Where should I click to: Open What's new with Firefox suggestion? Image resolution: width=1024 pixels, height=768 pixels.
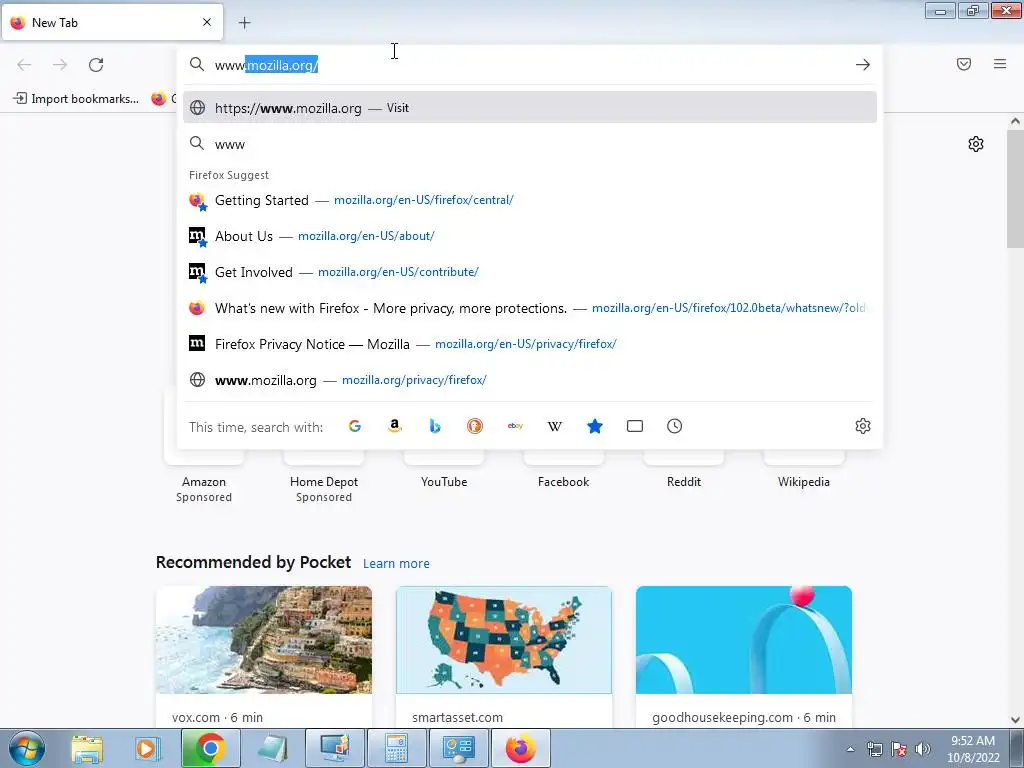530,308
